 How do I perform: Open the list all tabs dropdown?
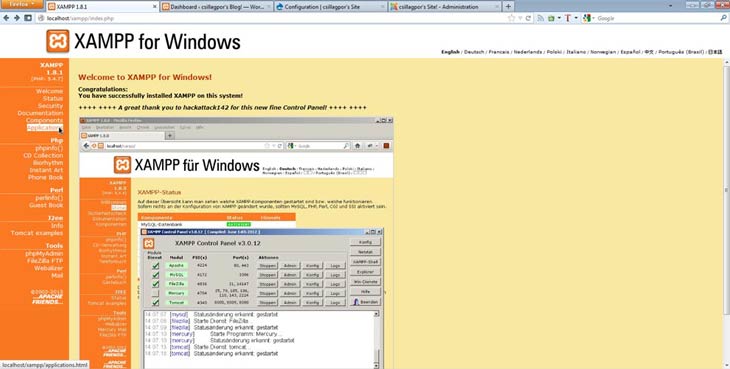[670, 6]
